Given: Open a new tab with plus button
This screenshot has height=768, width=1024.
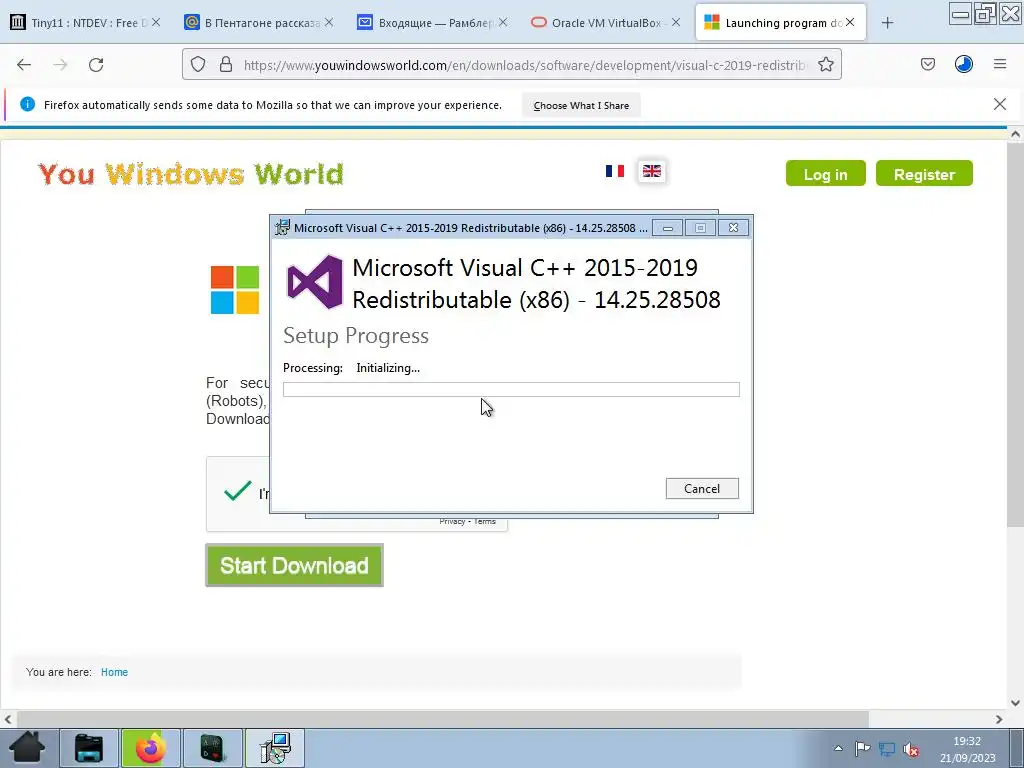Looking at the screenshot, I should pyautogui.click(x=887, y=23).
